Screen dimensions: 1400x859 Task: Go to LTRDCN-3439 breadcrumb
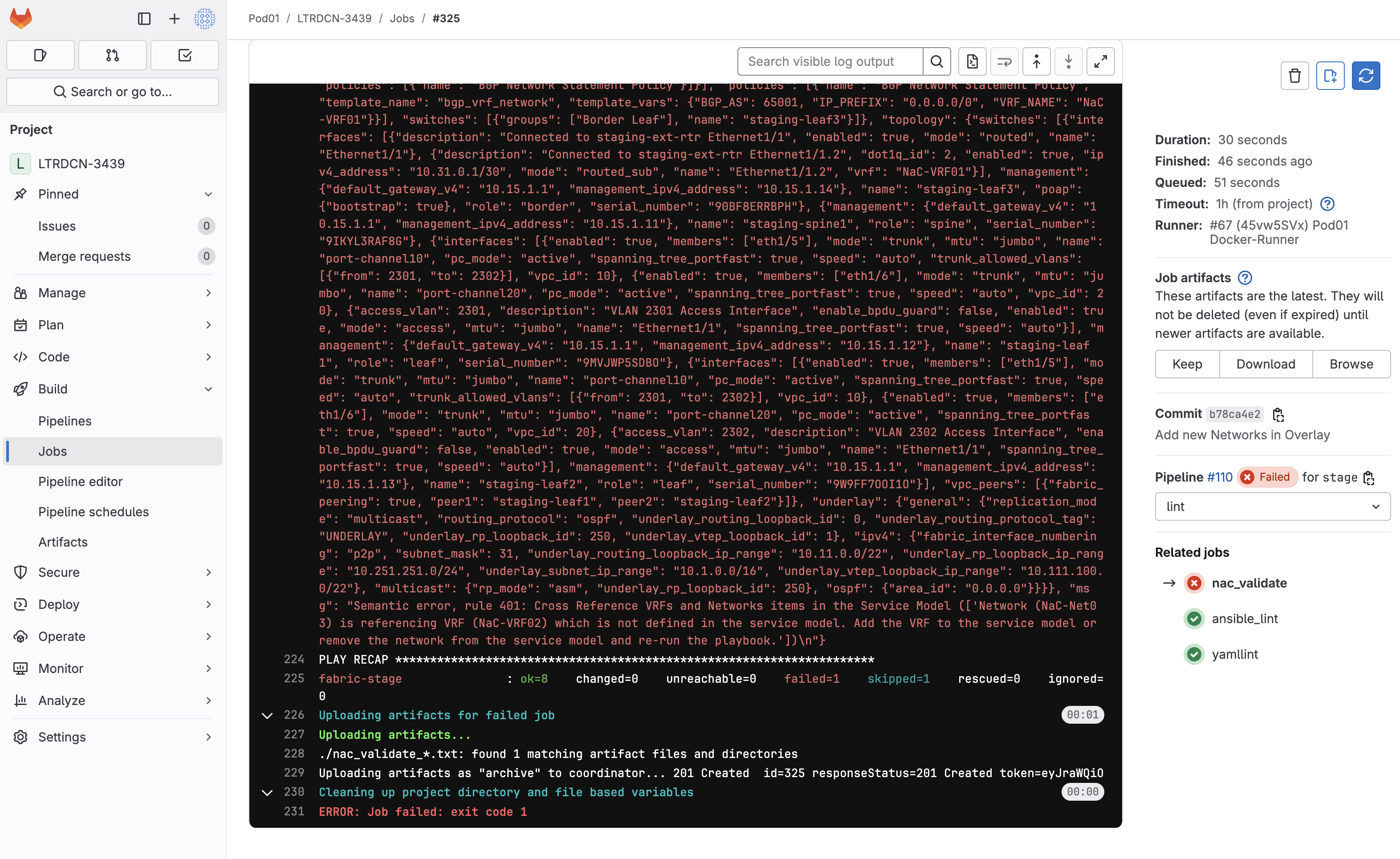tap(334, 18)
